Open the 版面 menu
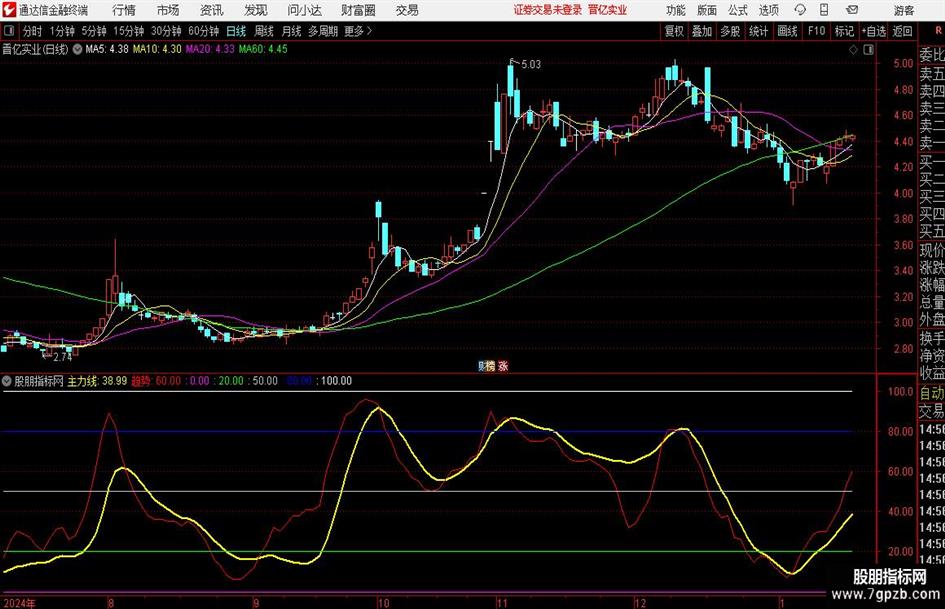Image resolution: width=945 pixels, height=609 pixels. coord(707,10)
